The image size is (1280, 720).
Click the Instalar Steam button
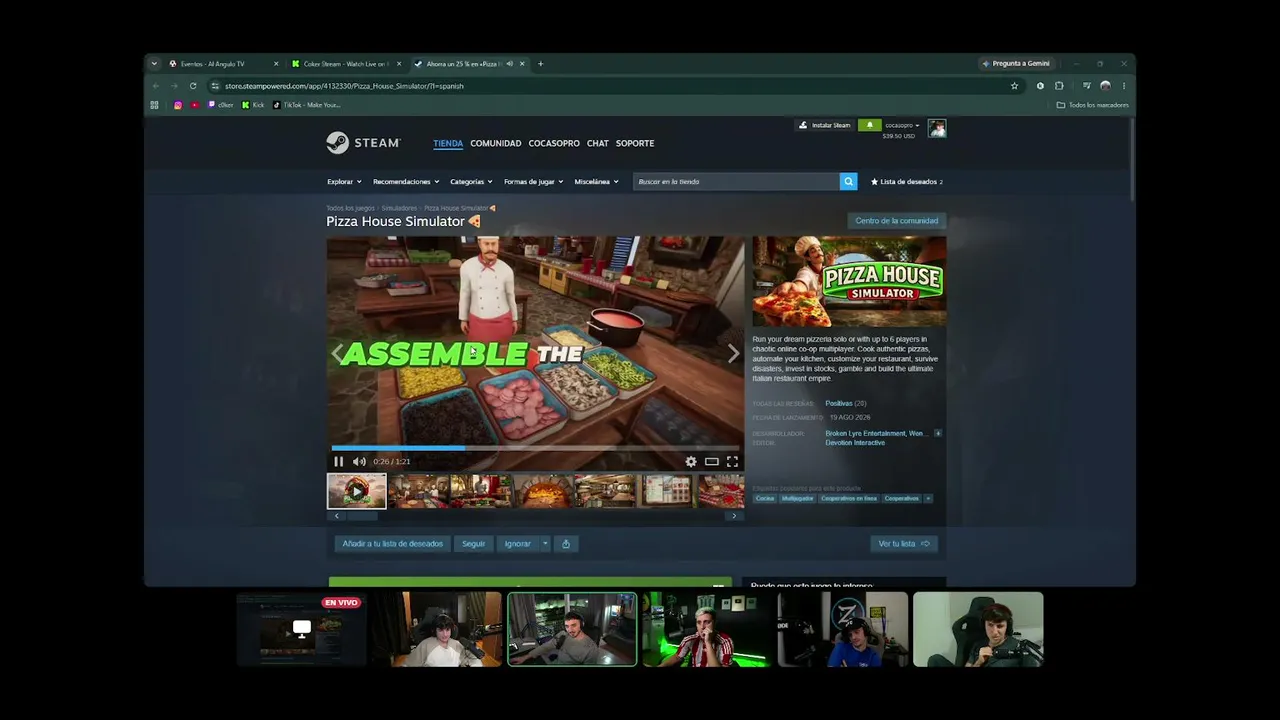coord(825,125)
